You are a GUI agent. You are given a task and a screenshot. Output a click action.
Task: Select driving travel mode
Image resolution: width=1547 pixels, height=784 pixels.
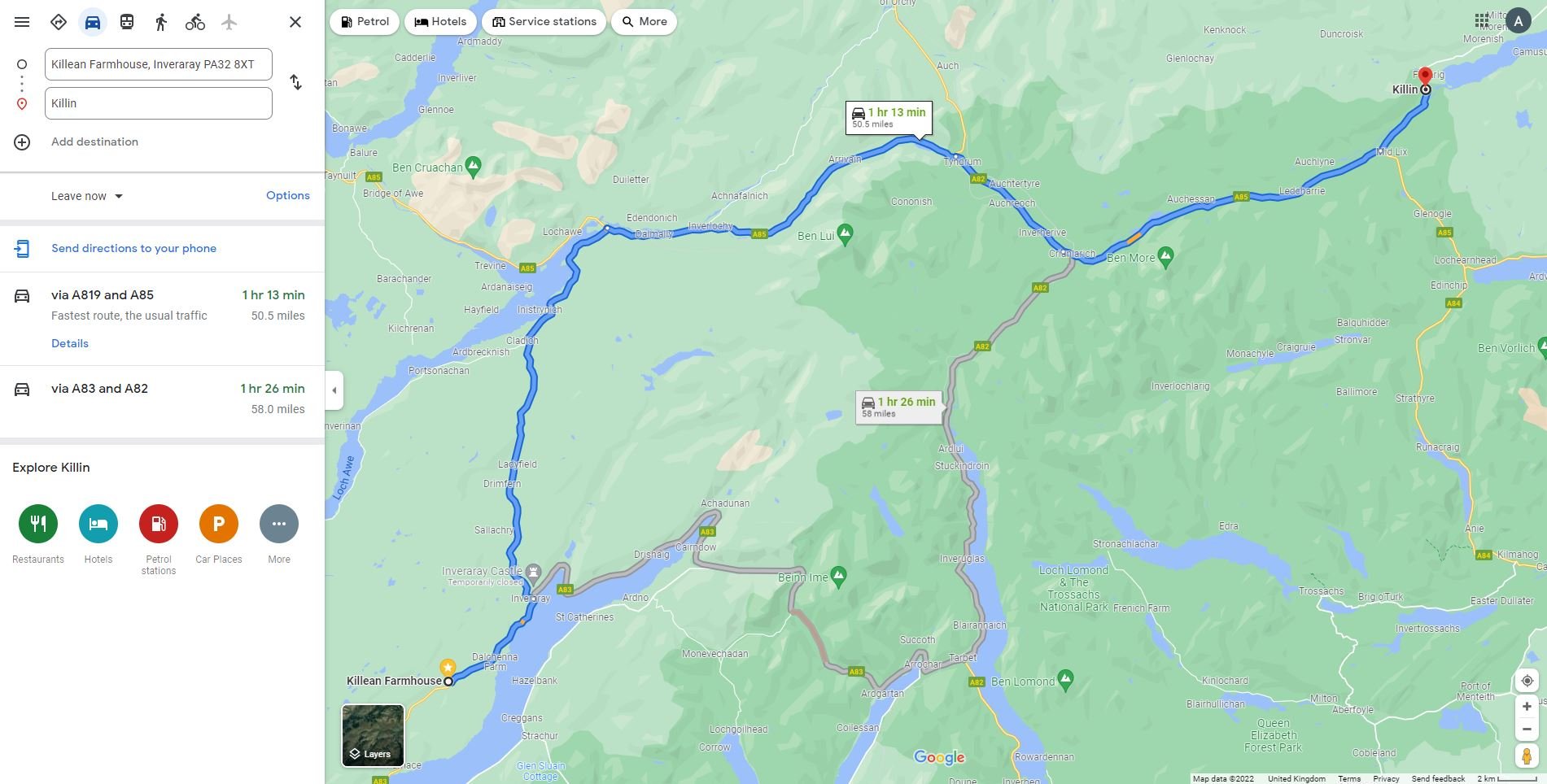[x=93, y=22]
